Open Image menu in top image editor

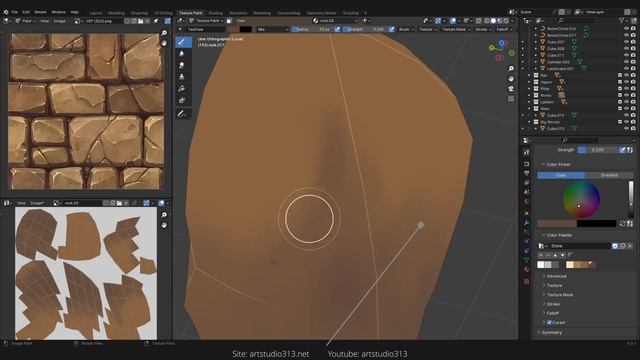(60, 21)
